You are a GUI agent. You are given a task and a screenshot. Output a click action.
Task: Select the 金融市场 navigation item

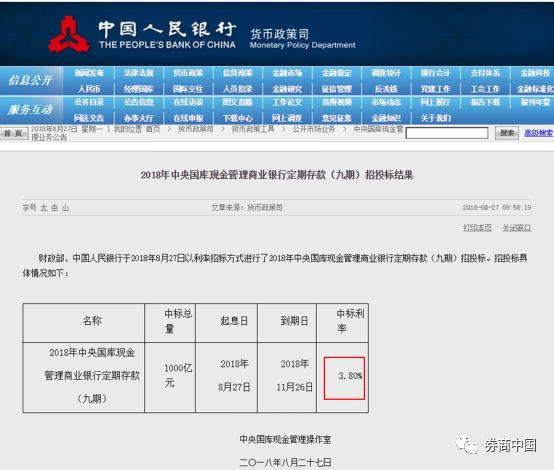pos(287,73)
